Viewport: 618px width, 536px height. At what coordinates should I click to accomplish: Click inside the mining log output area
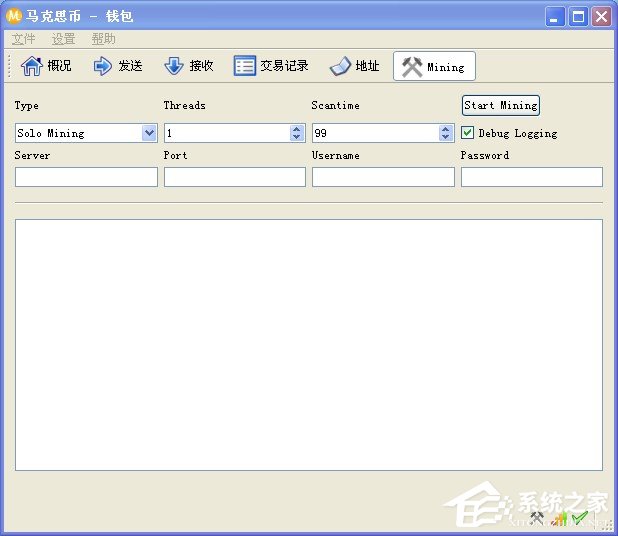point(309,345)
